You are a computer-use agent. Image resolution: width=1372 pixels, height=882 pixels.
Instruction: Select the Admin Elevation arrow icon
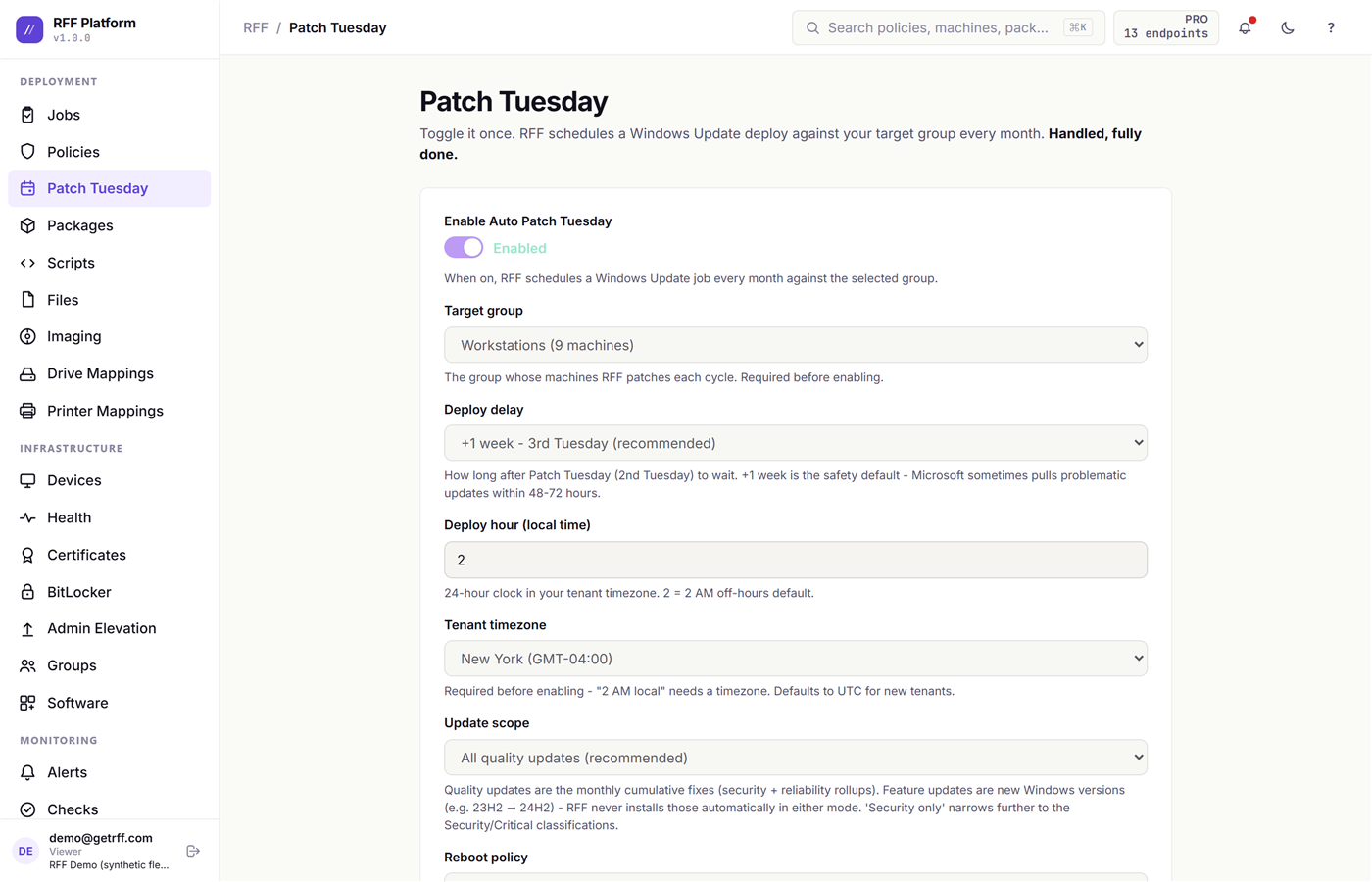(27, 628)
